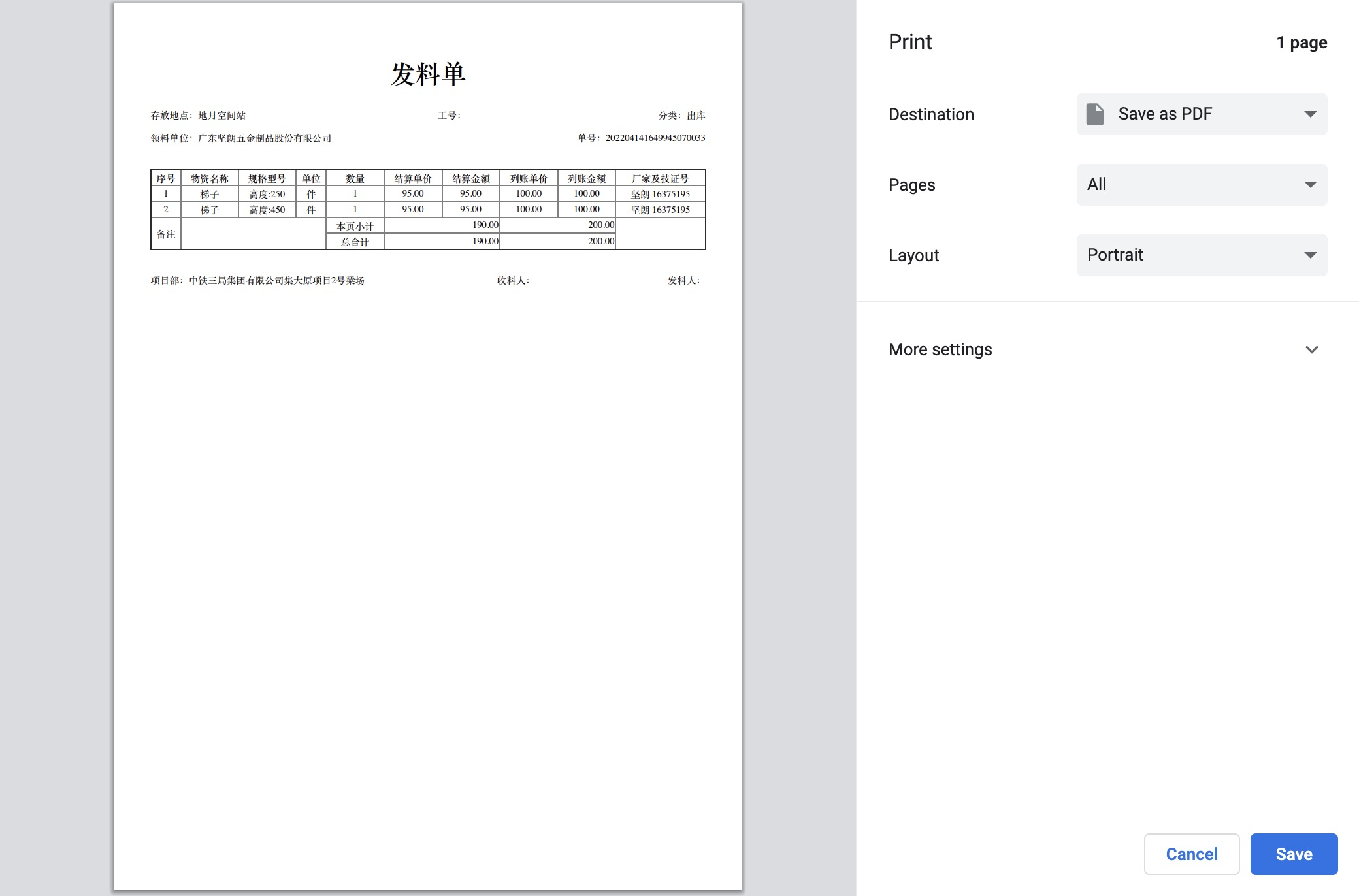Click the 本页小计 label cell
Image resolution: width=1359 pixels, height=896 pixels.
tap(355, 226)
